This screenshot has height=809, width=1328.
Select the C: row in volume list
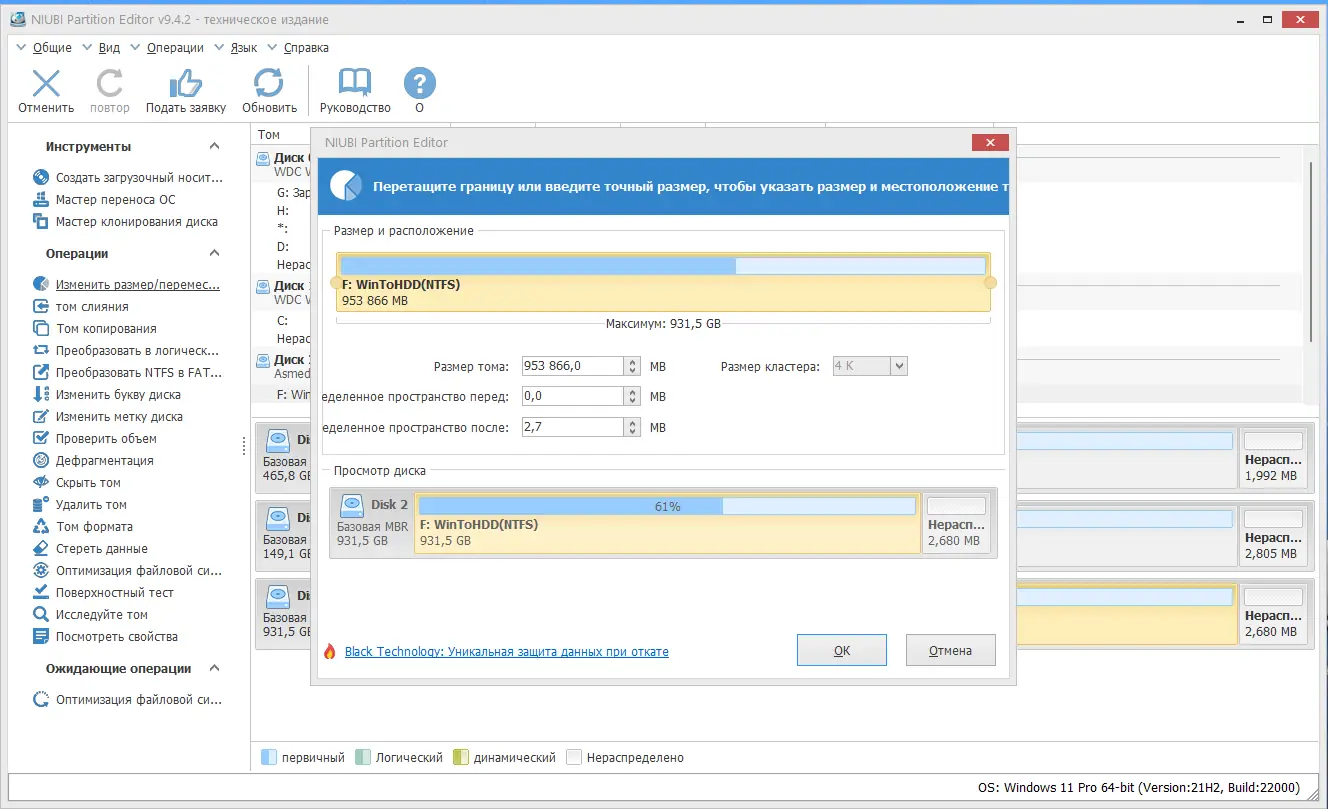[x=283, y=321]
